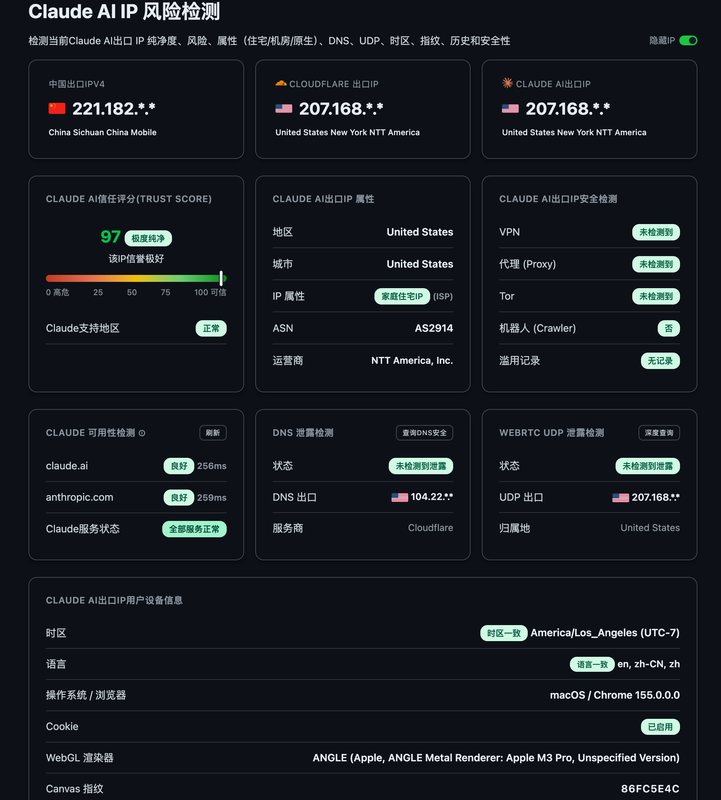
Task: Click the trust score gradient bar
Action: click(136, 278)
